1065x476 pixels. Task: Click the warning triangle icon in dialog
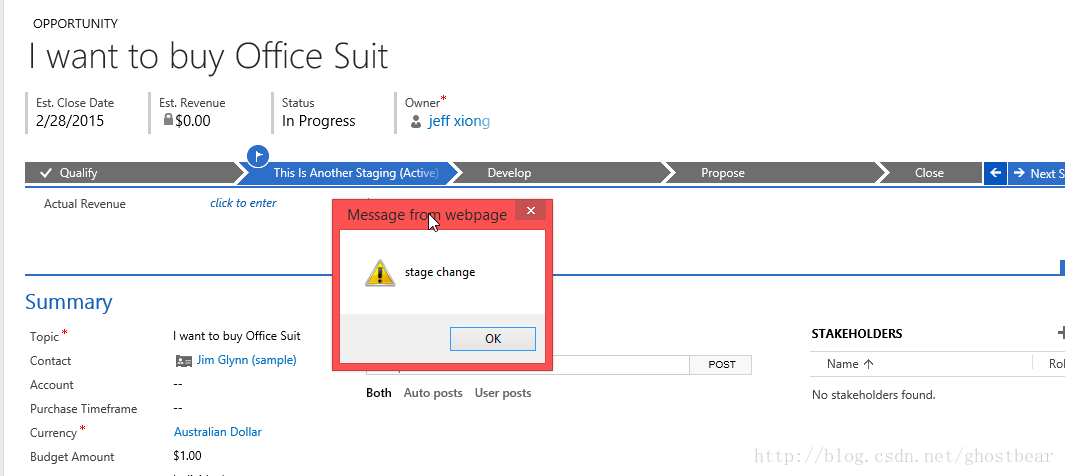coord(380,272)
